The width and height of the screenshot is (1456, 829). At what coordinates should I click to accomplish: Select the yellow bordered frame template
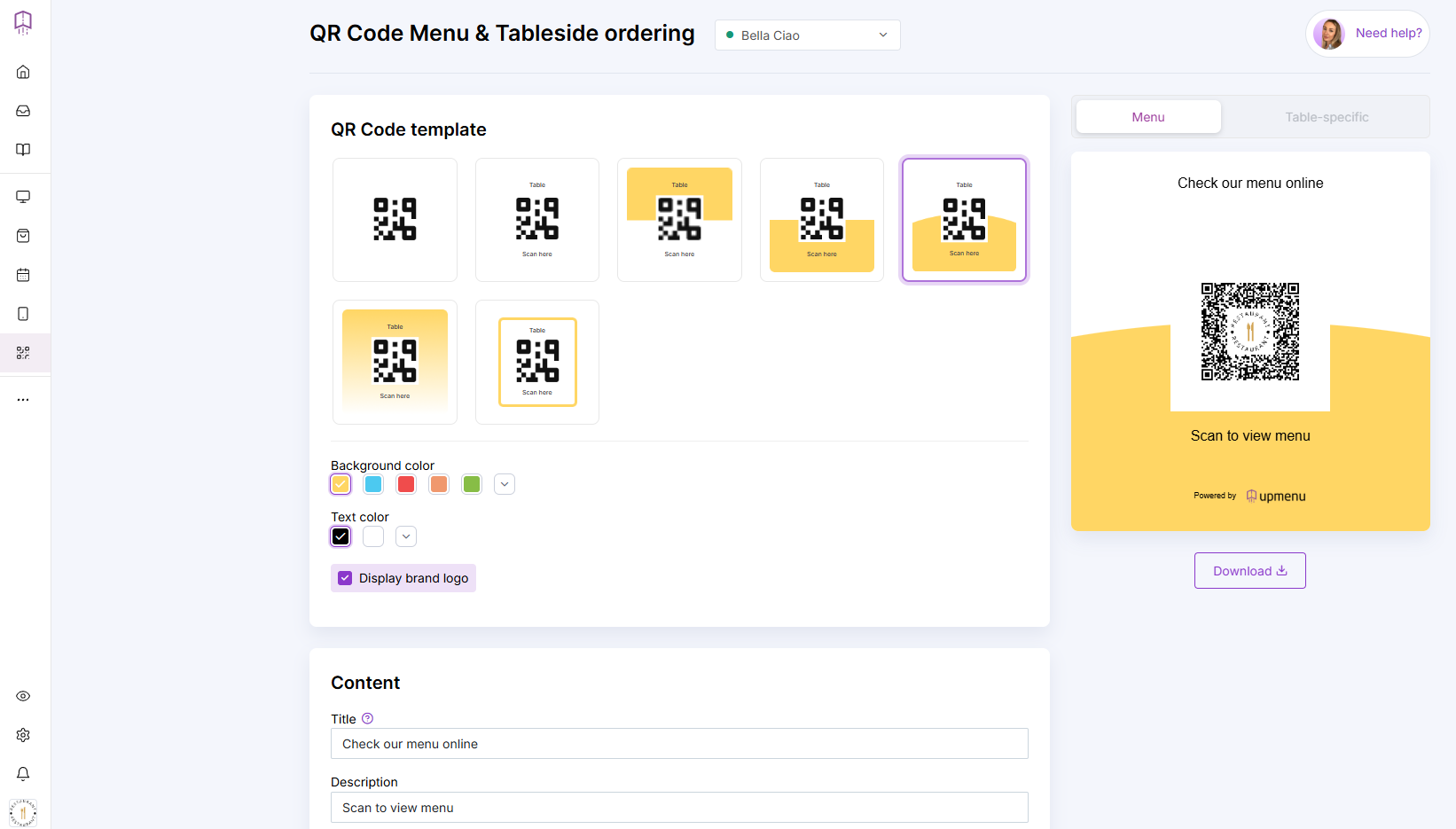(537, 362)
